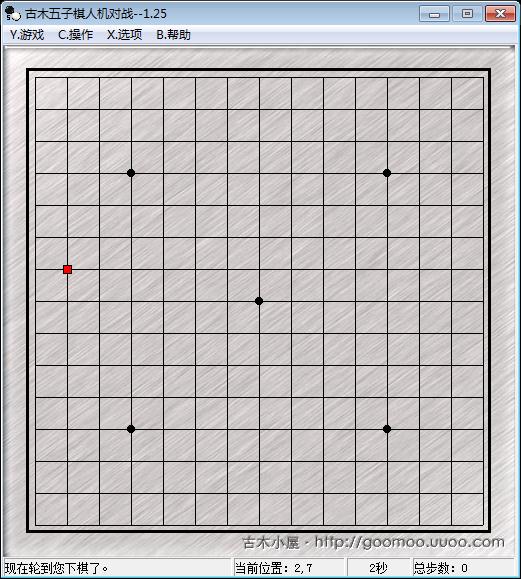Place a stone on center star point
This screenshot has height=579, width=521.
click(259, 301)
